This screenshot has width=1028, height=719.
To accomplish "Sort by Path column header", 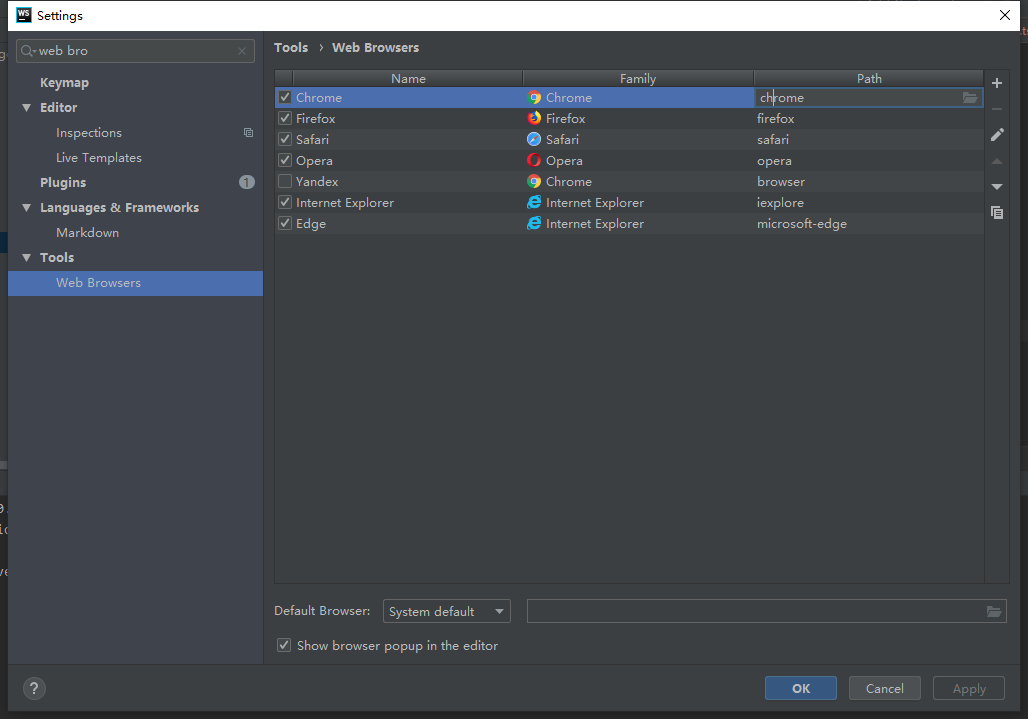I will [x=869, y=79].
